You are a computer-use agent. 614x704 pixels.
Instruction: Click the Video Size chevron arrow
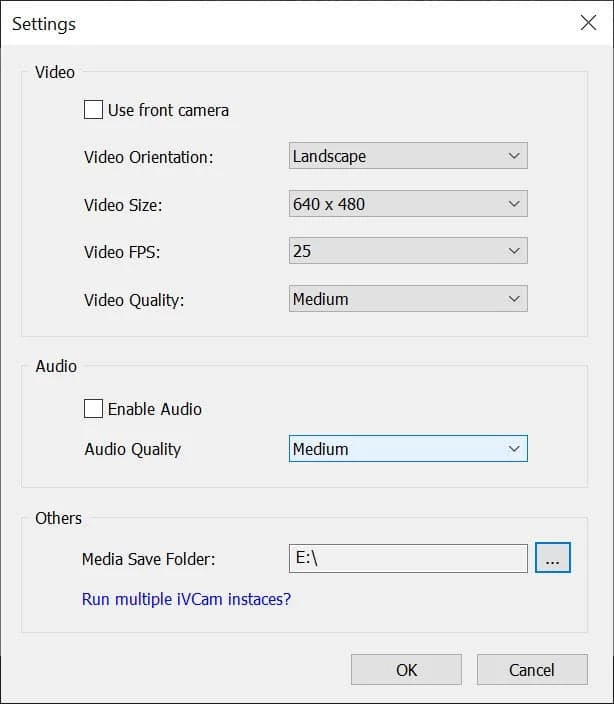pyautogui.click(x=514, y=204)
